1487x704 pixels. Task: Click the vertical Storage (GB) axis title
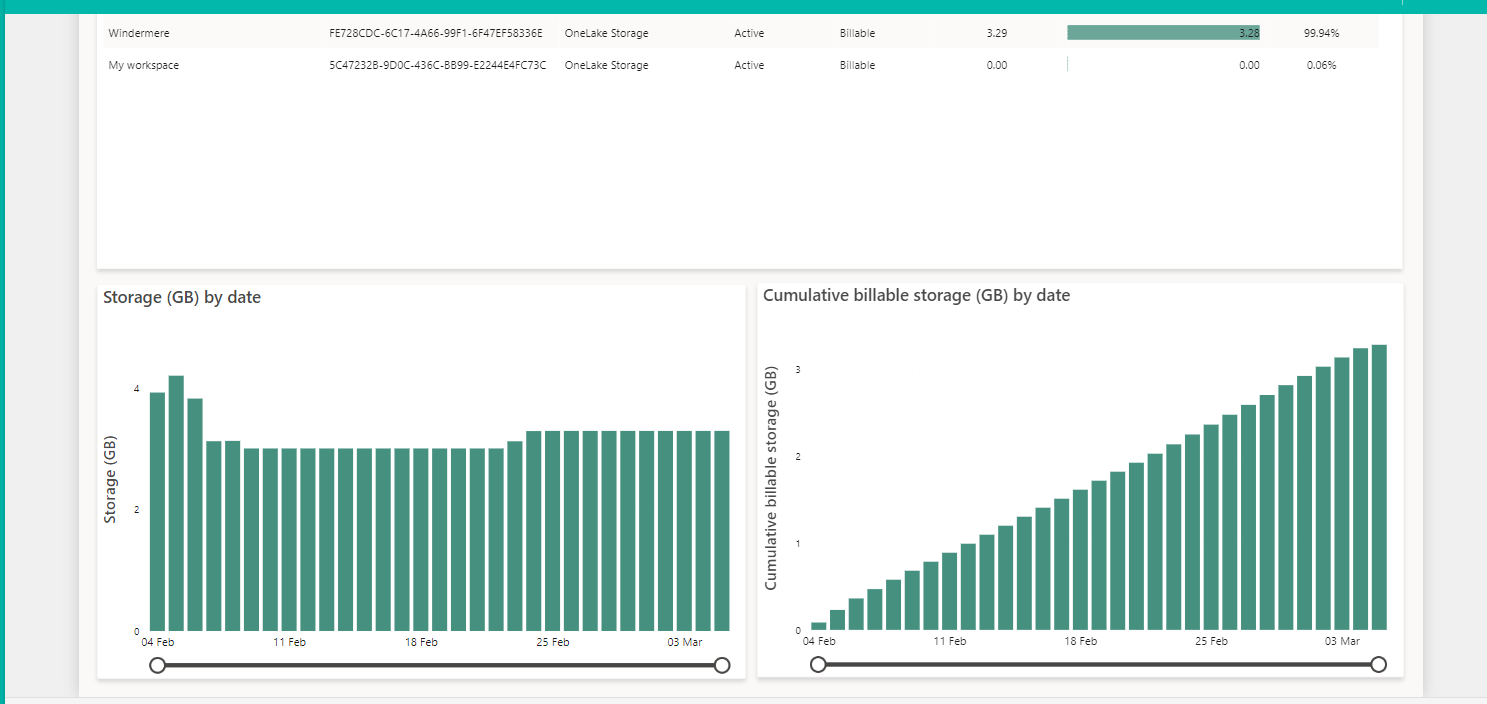coord(111,479)
